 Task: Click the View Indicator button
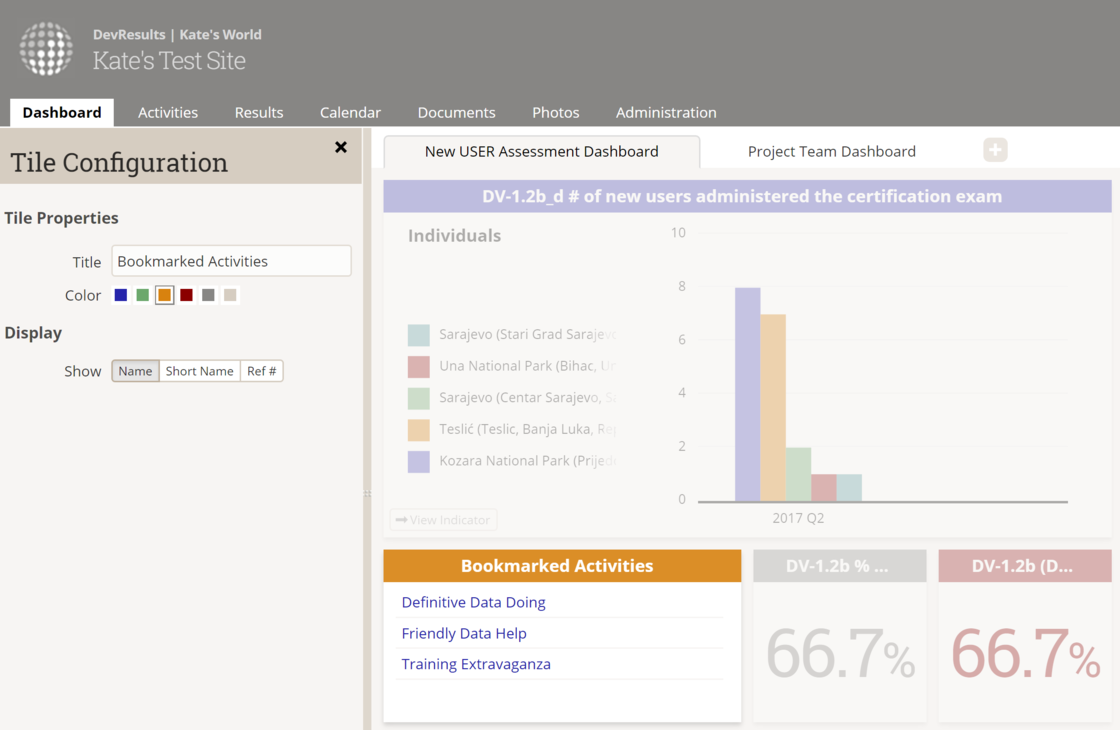tap(443, 520)
